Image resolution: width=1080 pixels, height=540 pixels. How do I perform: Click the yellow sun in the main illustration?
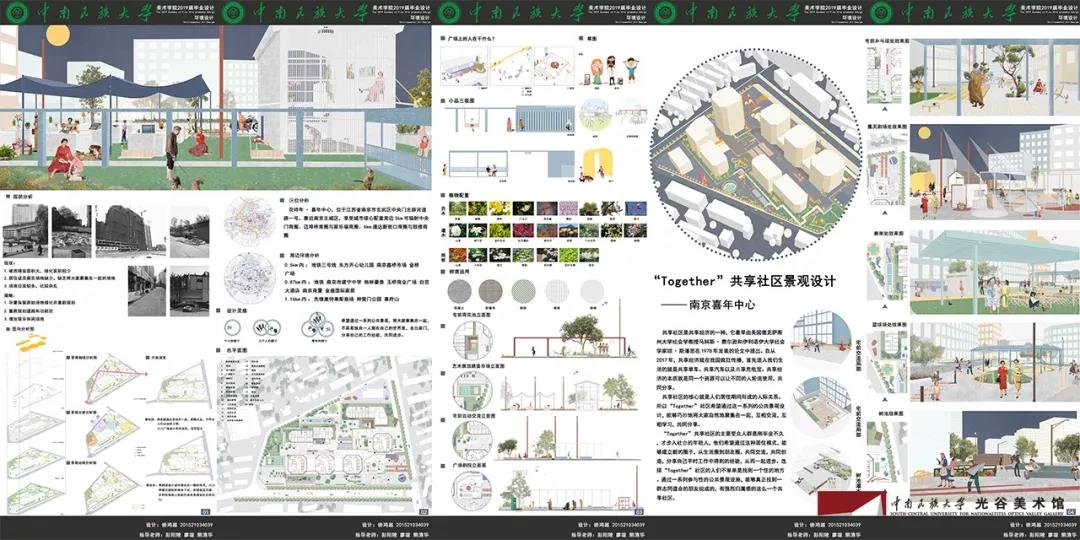point(57,35)
